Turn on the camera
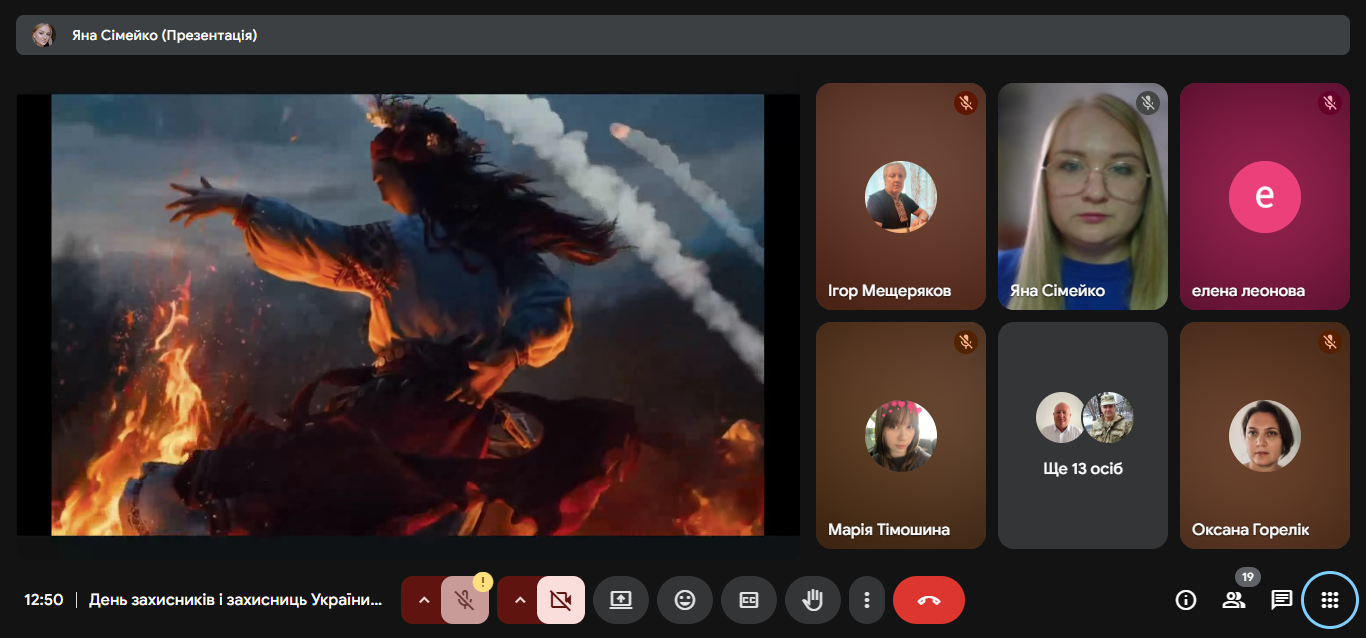This screenshot has height=638, width=1366. pos(560,600)
